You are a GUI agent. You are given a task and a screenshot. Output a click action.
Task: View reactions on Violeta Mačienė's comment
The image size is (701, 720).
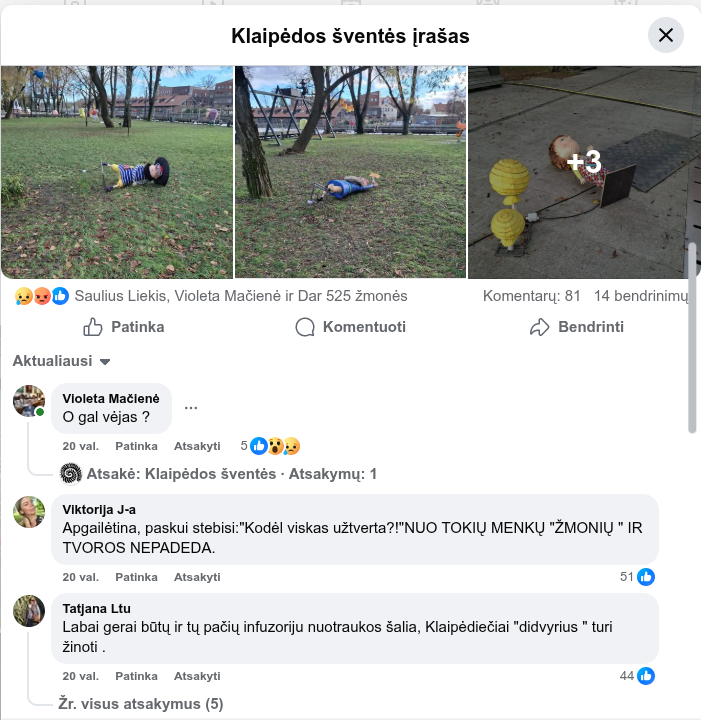270,446
